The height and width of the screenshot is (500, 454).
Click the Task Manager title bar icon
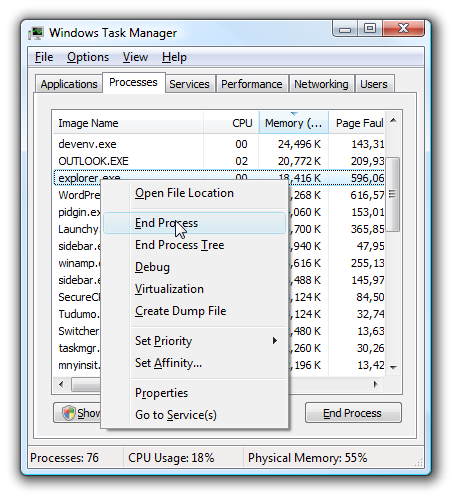[x=36, y=33]
